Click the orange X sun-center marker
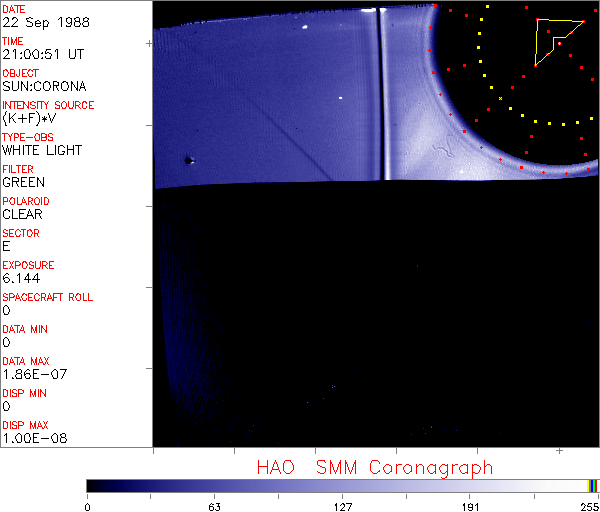This screenshot has height=512, width=600. pos(500,98)
